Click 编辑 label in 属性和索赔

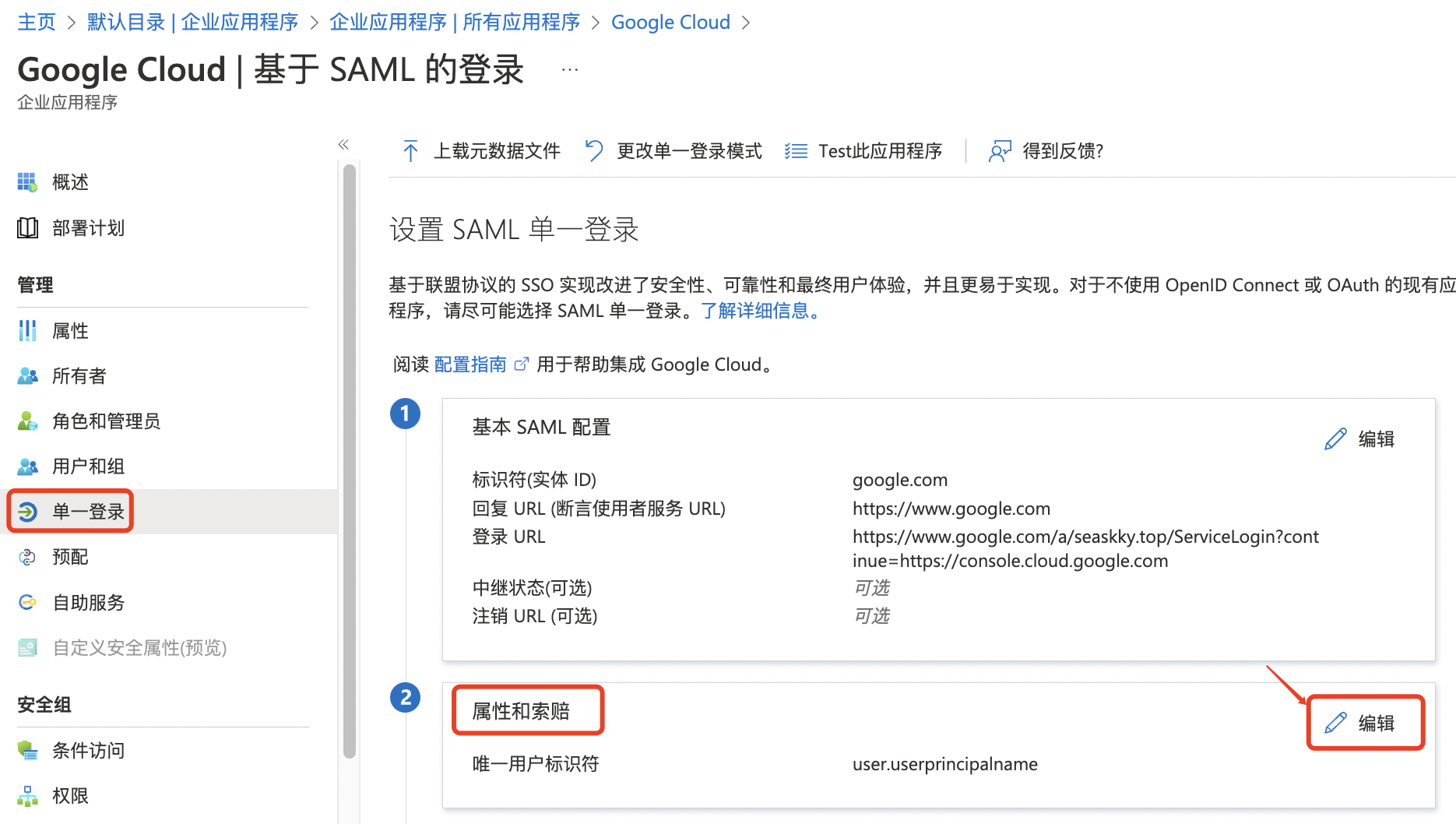1376,724
